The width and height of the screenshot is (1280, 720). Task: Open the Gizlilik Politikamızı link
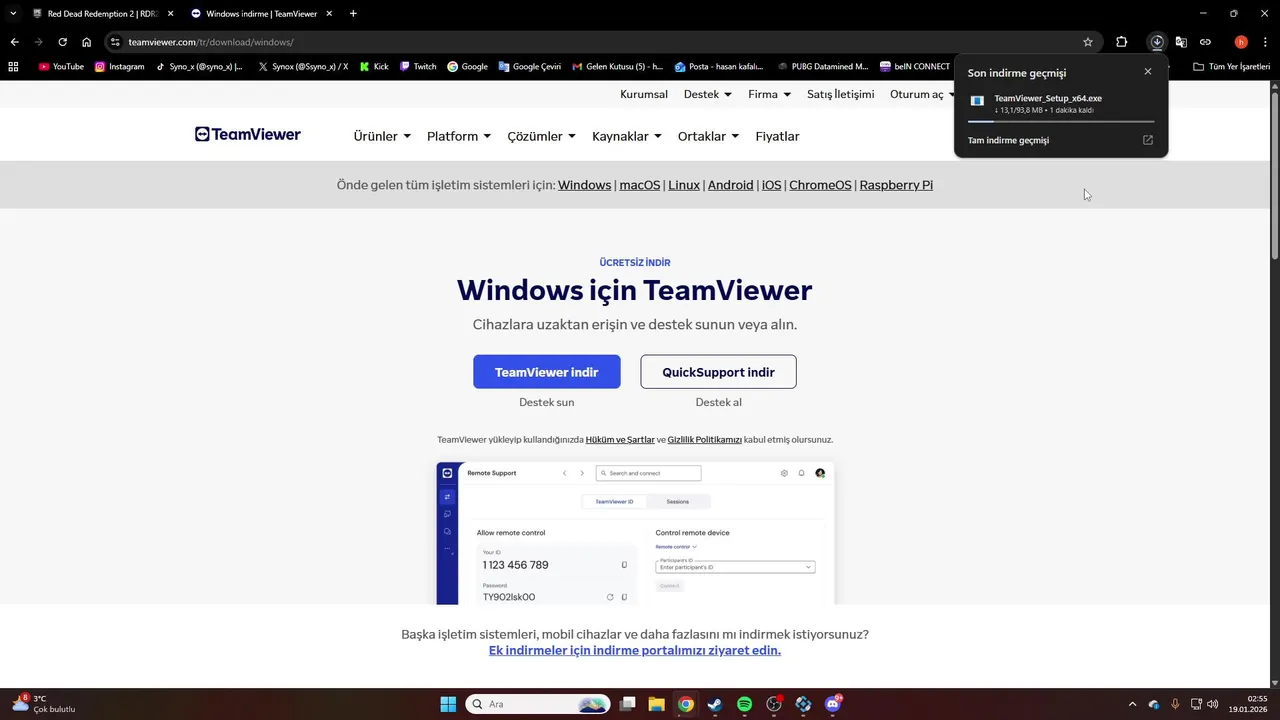click(x=705, y=440)
